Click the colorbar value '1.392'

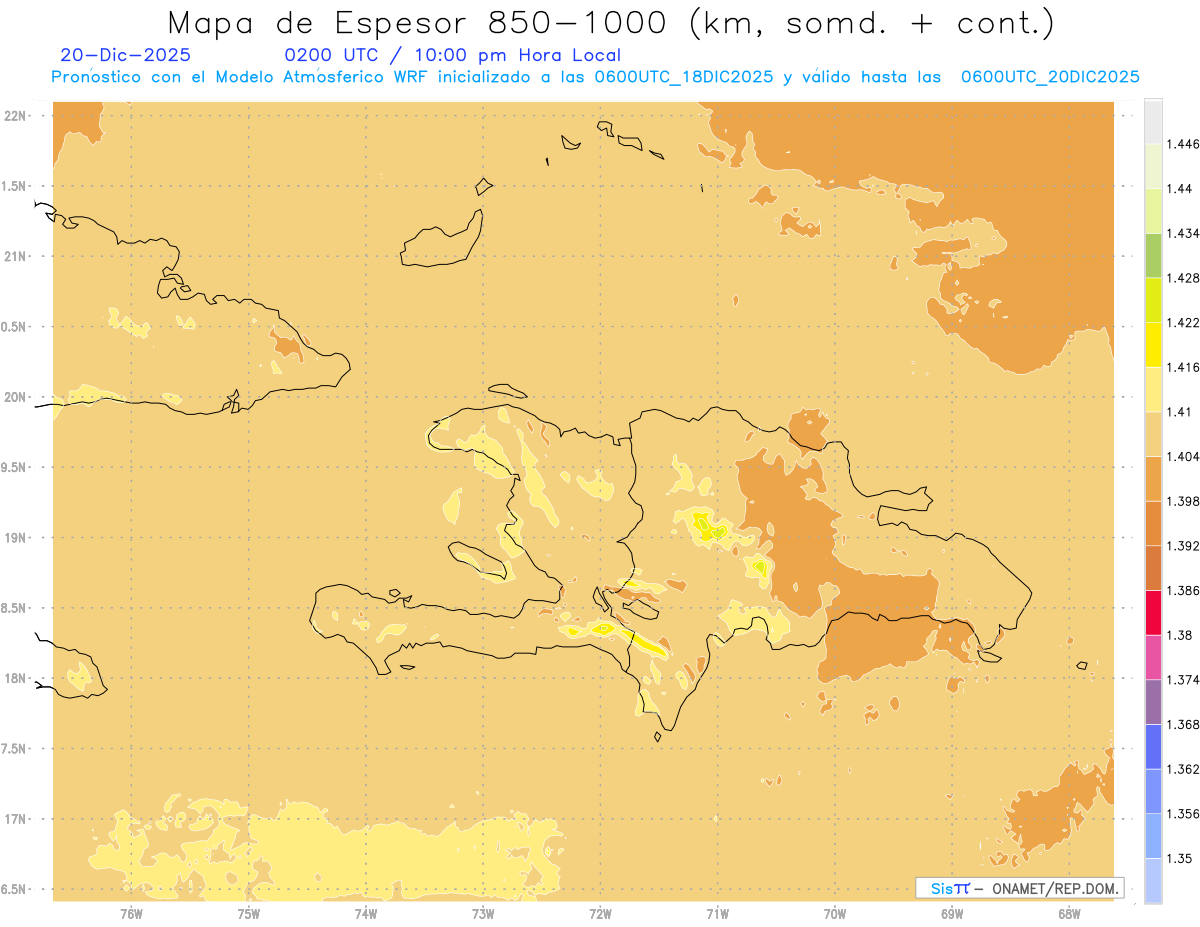pos(1183,546)
